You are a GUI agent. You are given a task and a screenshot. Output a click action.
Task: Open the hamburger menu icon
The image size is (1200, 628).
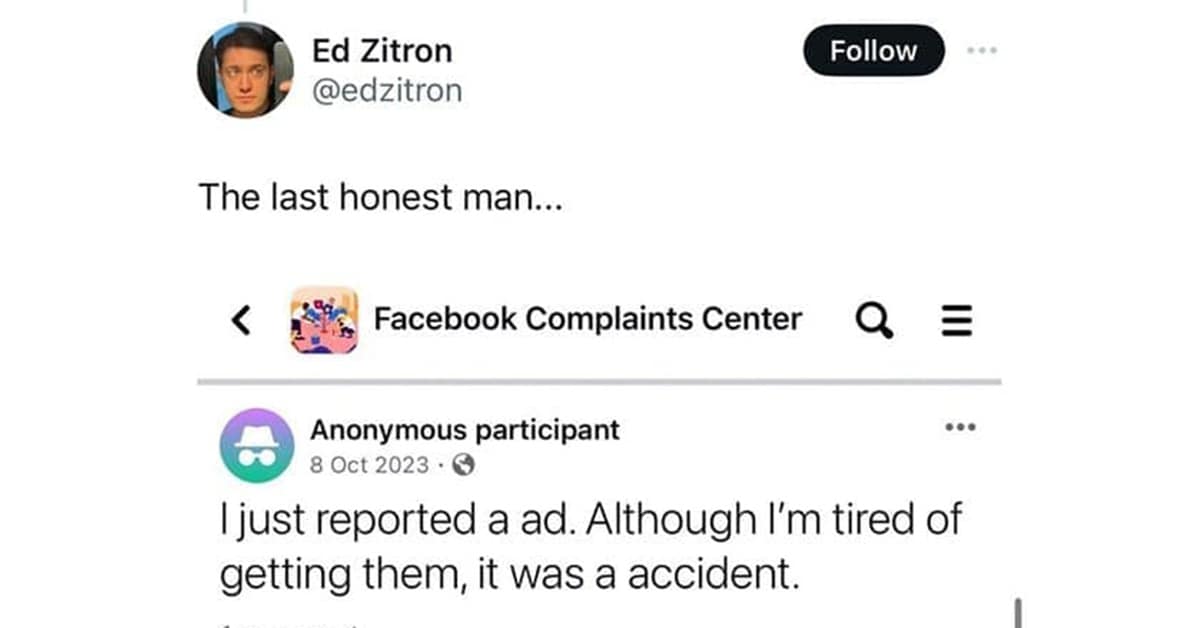coord(957,320)
